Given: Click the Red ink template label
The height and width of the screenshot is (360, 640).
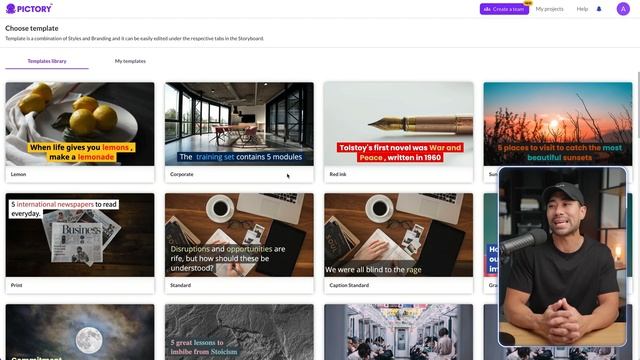Looking at the screenshot, I should 338,174.
